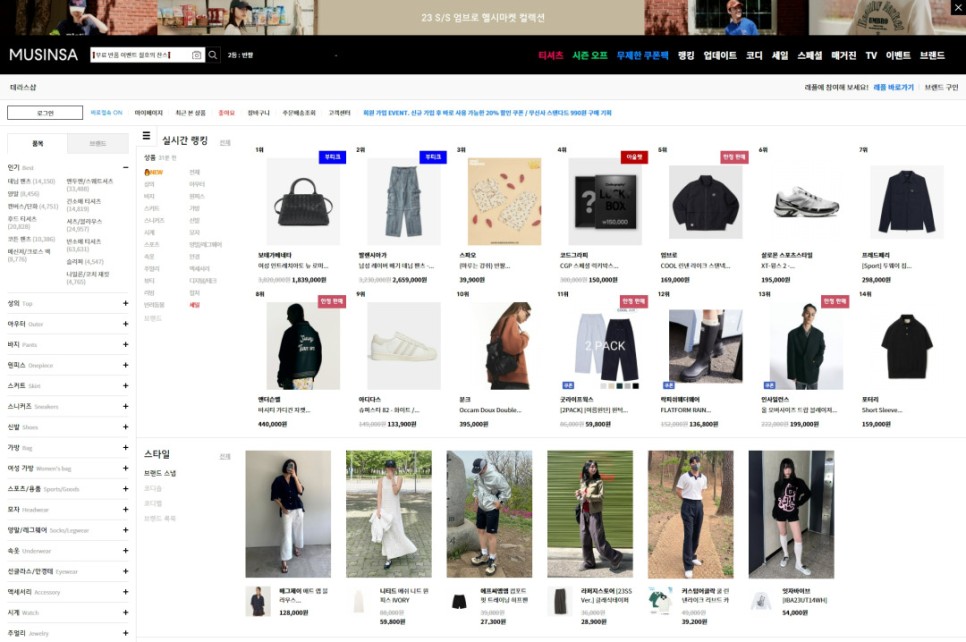Image resolution: width=966 pixels, height=642 pixels.
Task: Open 최근 본 상품 link
Action: tap(190, 113)
